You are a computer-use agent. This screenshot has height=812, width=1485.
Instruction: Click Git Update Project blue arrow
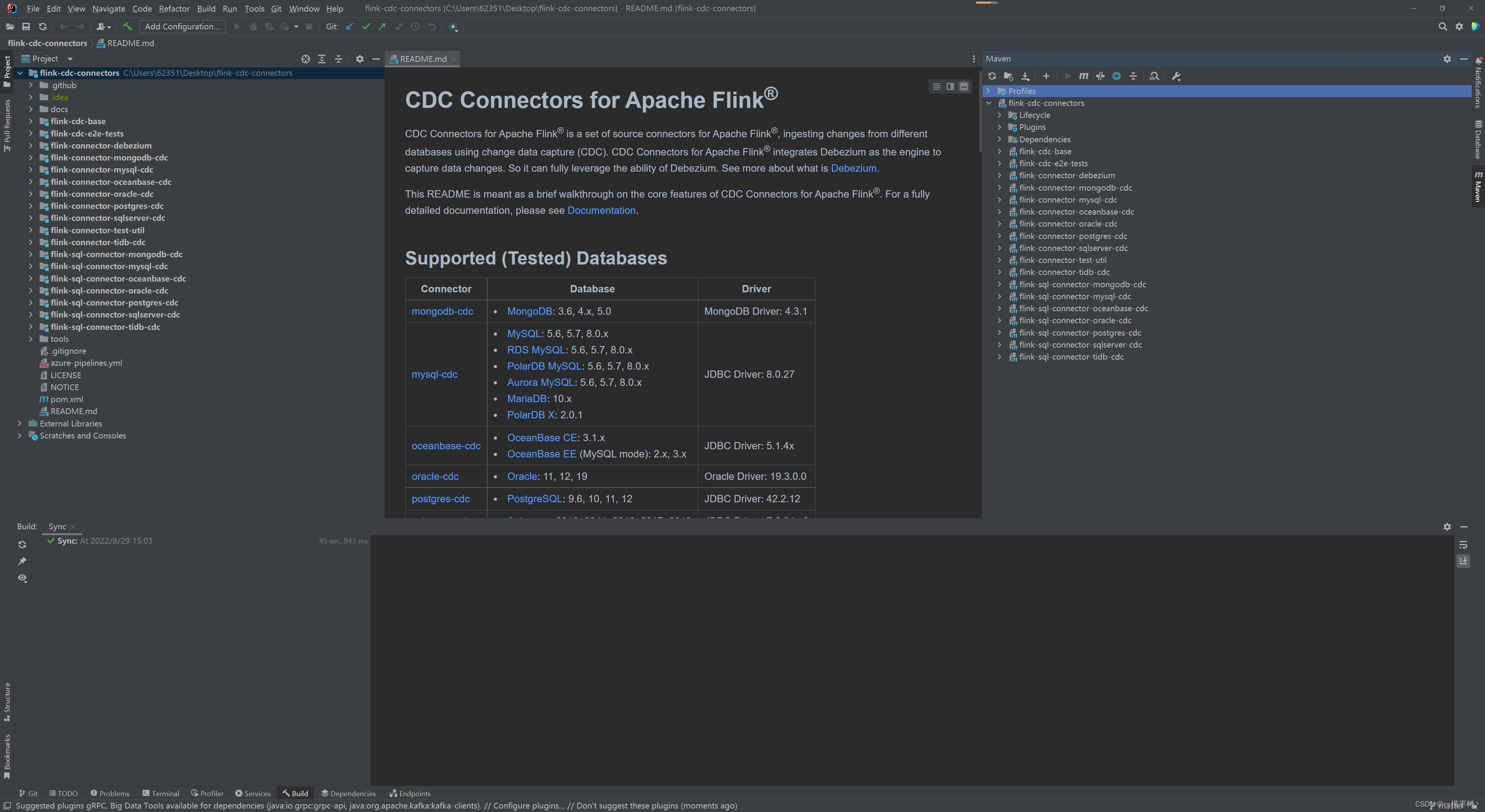(x=349, y=27)
